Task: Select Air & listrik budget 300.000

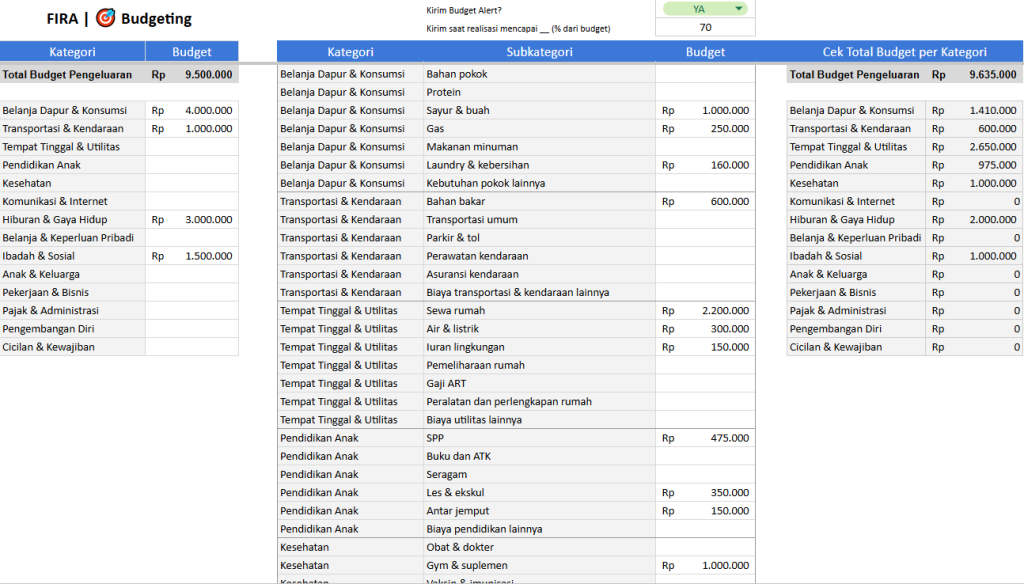Action: (x=705, y=329)
